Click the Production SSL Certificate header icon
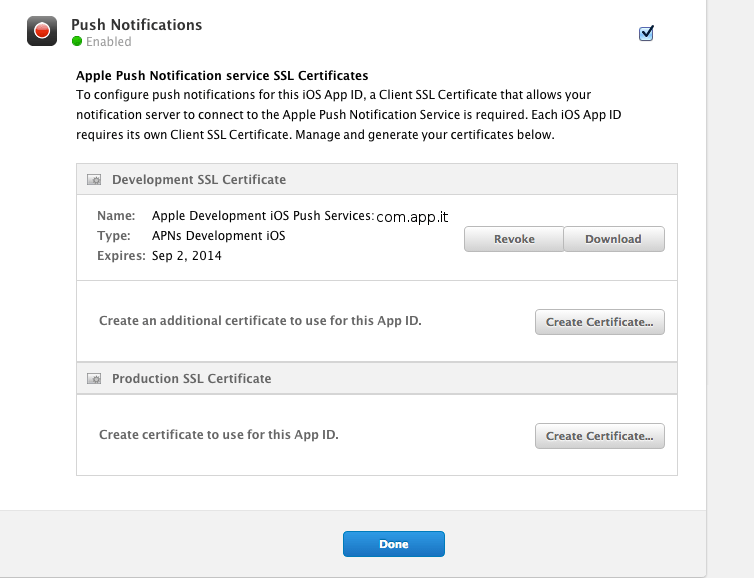754x578 pixels. click(94, 379)
